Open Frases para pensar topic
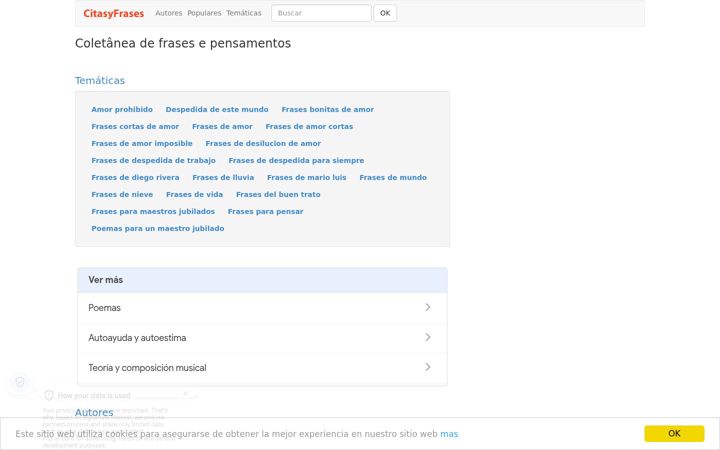This screenshot has height=450, width=720. (265, 211)
